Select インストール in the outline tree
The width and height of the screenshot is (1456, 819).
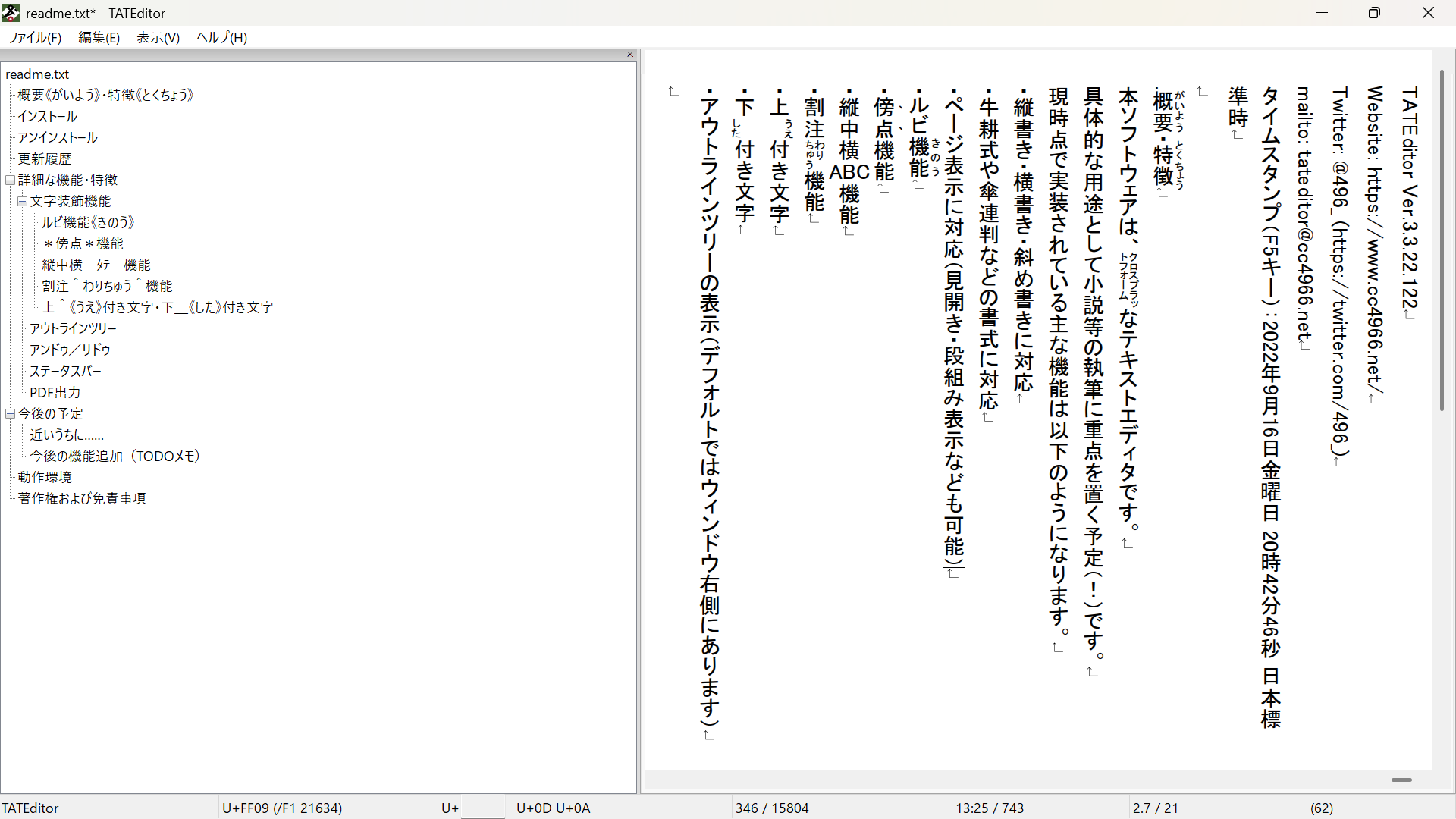[x=47, y=116]
